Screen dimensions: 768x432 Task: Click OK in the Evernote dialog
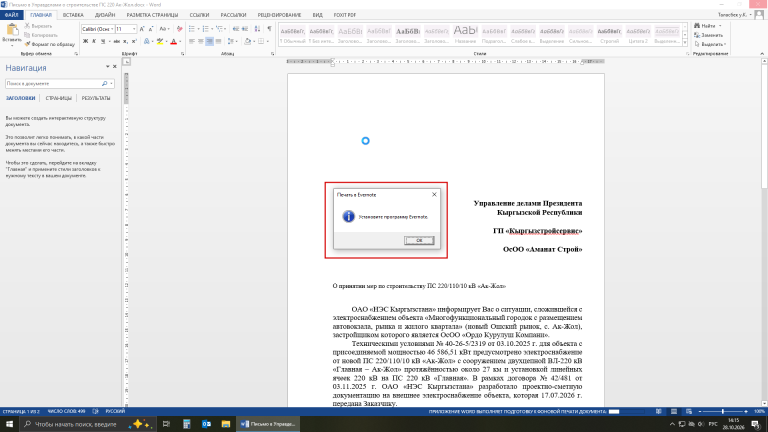[x=419, y=240]
